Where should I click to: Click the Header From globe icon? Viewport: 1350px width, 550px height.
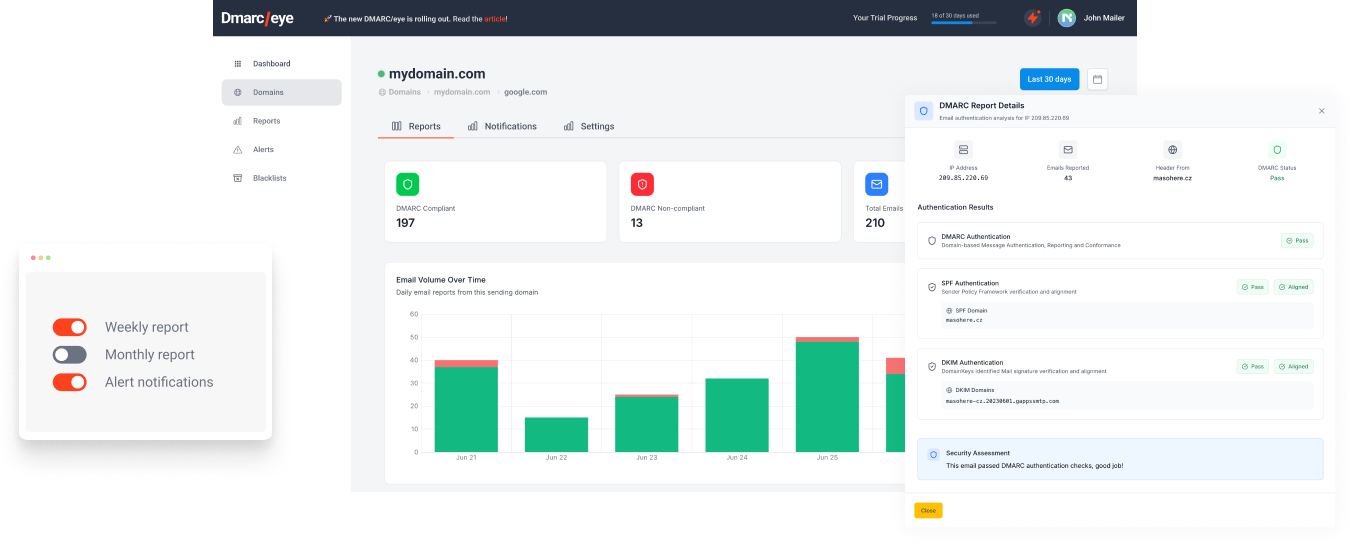click(1172, 149)
